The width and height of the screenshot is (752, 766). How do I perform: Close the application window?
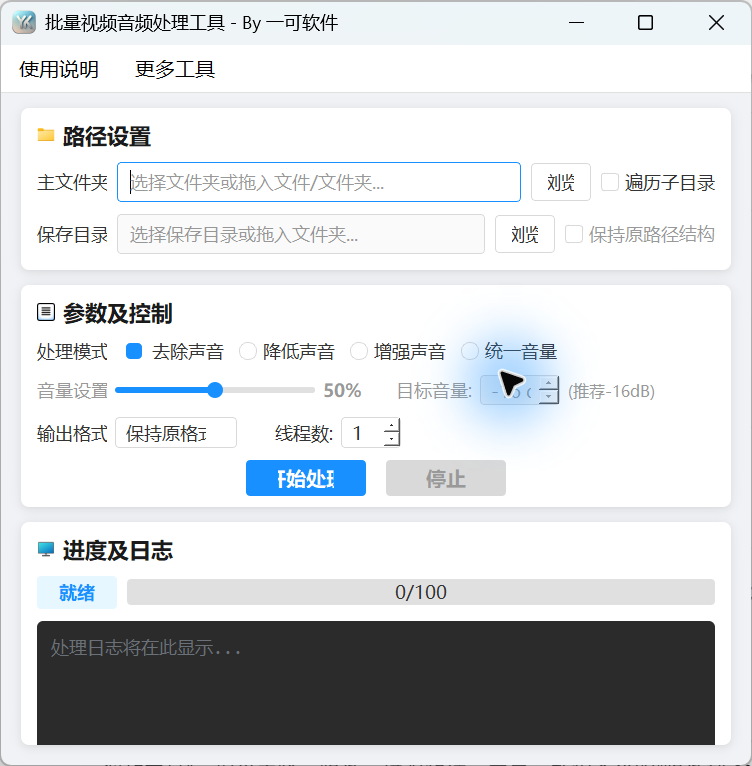pyautogui.click(x=716, y=22)
